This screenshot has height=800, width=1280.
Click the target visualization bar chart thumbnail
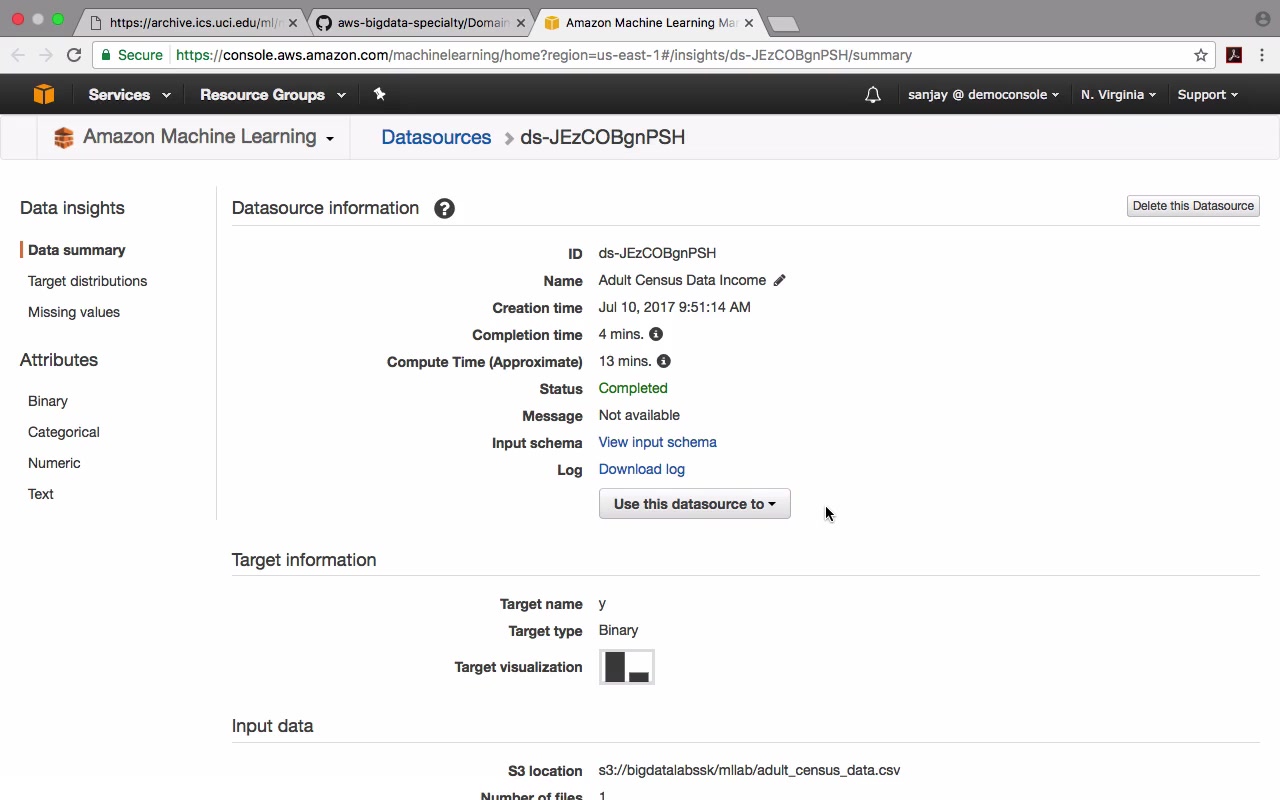pos(627,667)
